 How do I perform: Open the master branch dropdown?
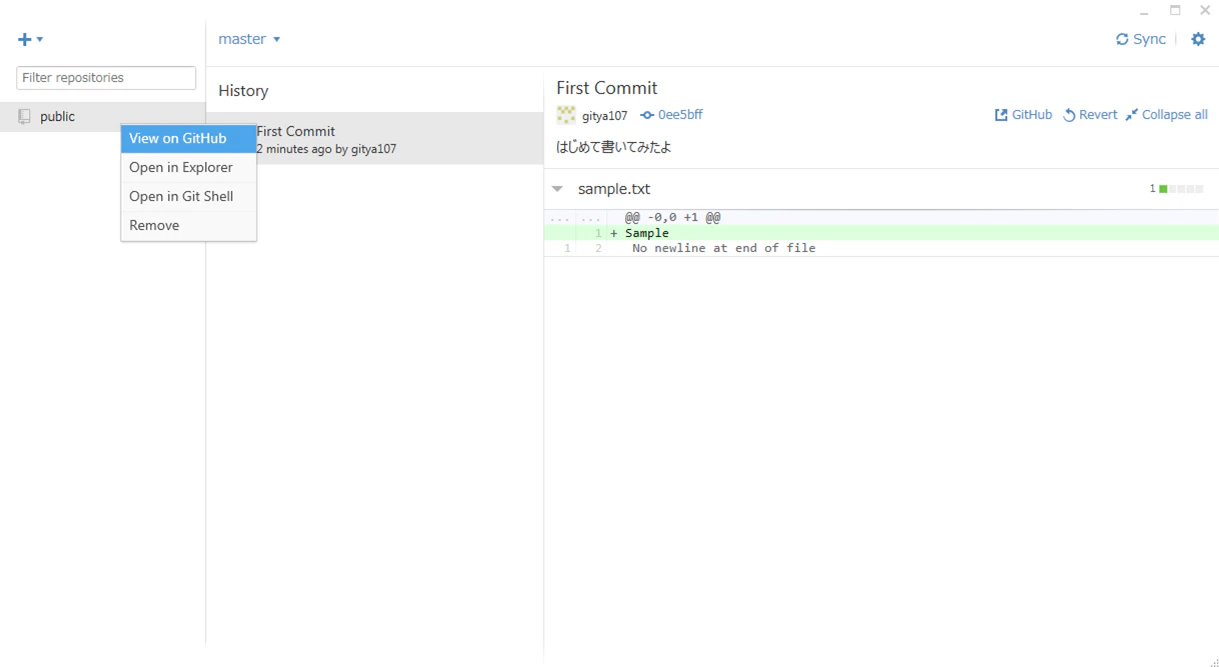pos(249,40)
